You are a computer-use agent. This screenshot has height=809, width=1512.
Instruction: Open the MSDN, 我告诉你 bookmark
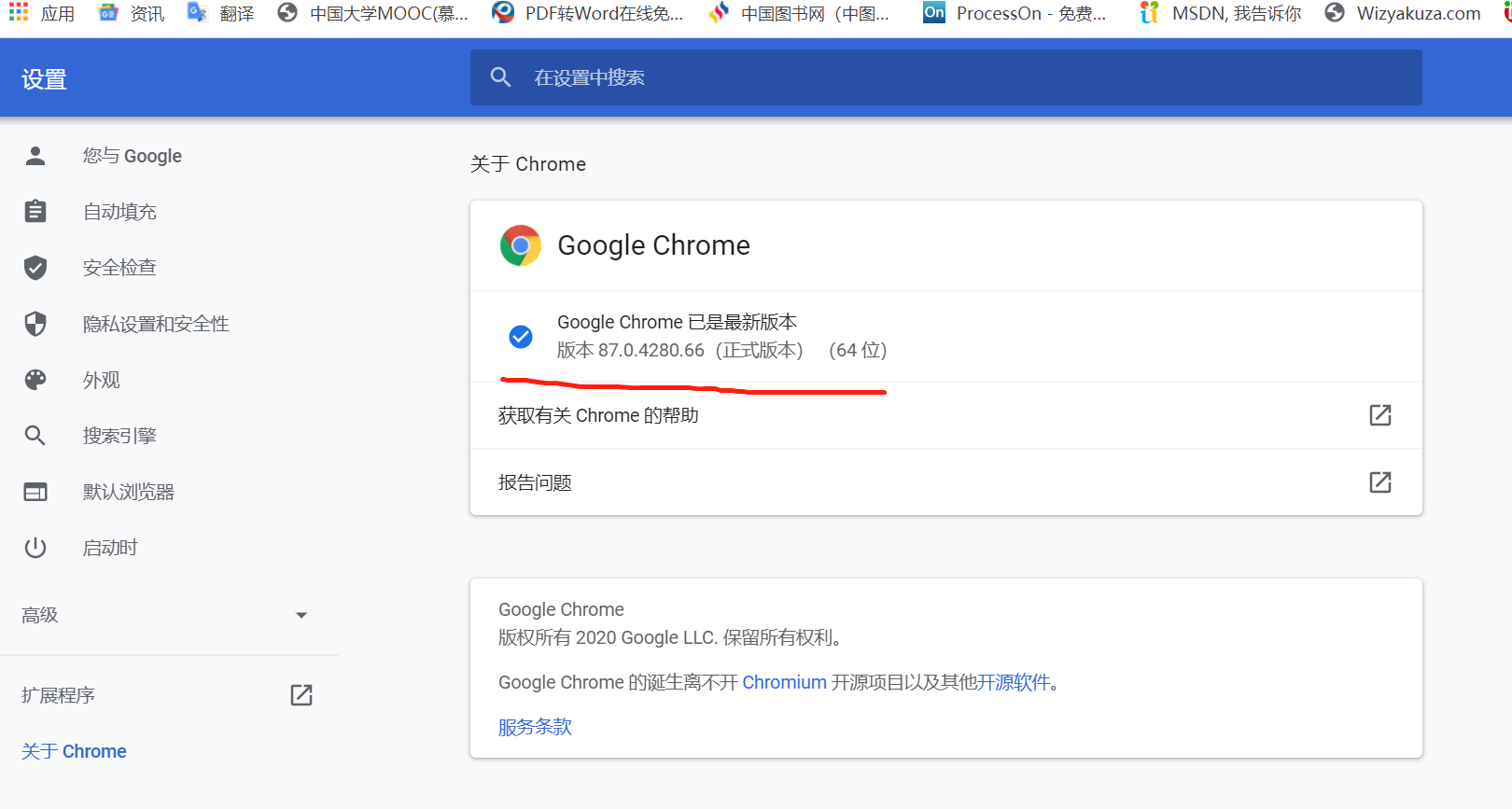coord(1221,13)
